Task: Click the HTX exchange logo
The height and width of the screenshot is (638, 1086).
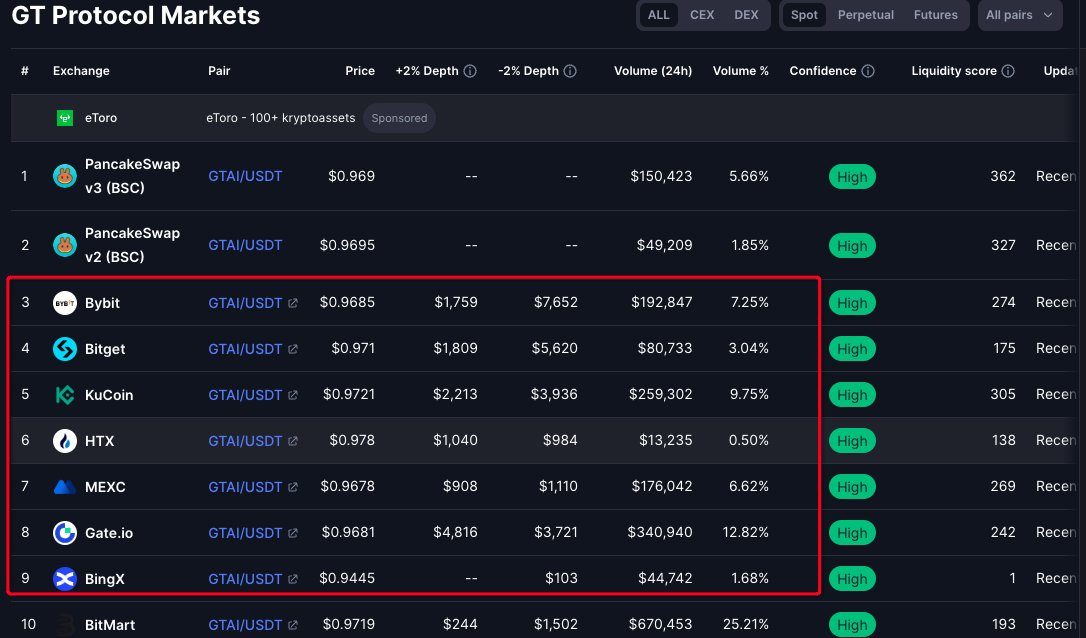Action: click(x=64, y=441)
